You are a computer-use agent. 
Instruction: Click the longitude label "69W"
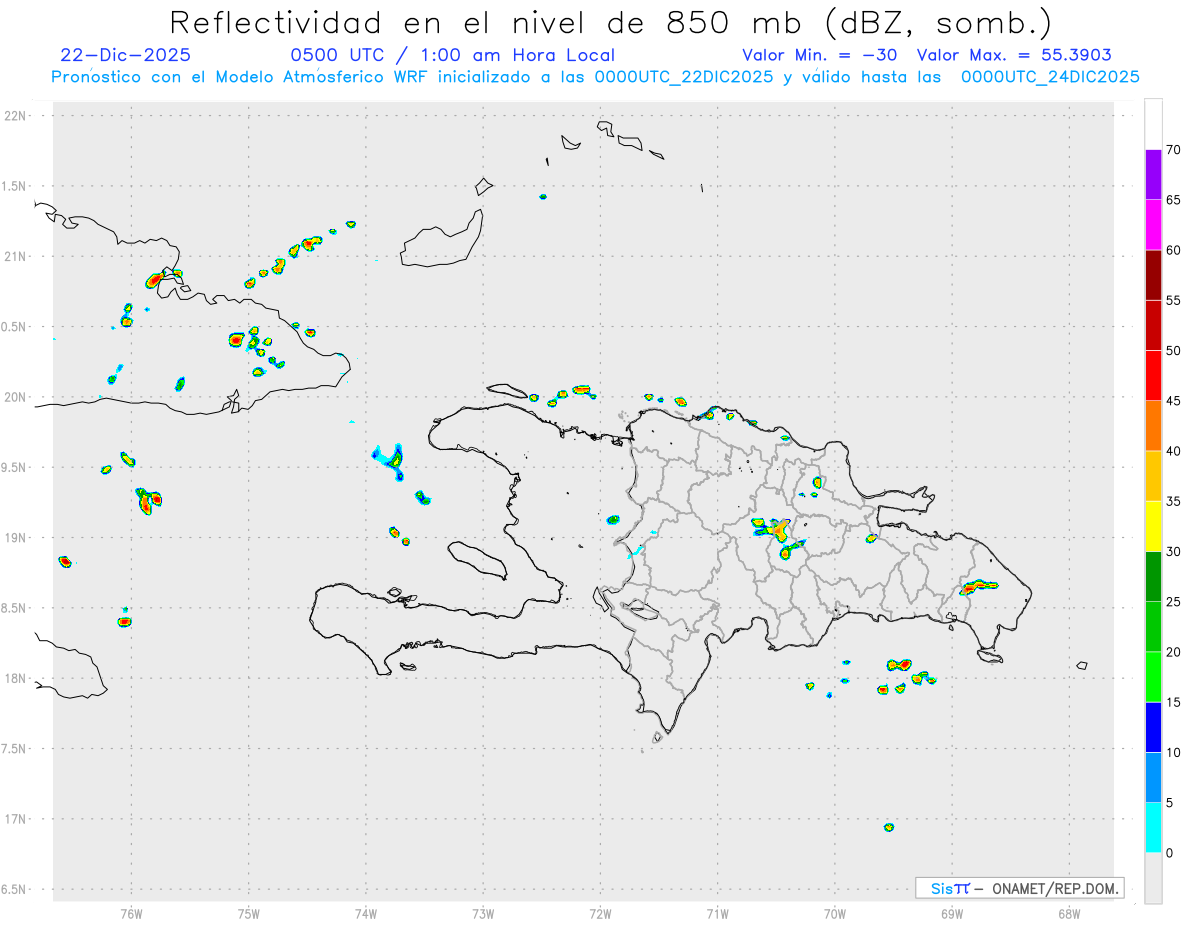coord(952,913)
